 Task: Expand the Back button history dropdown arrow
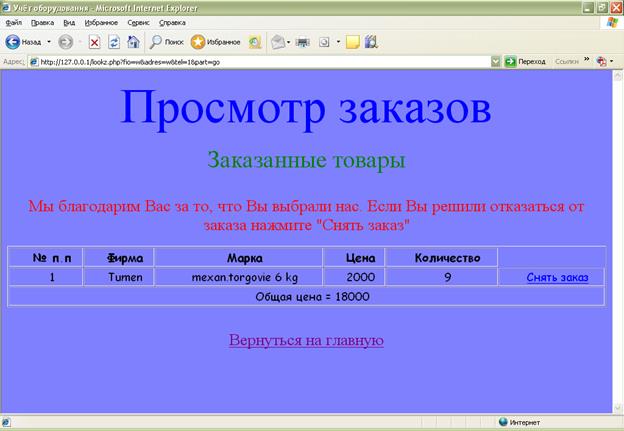48,42
